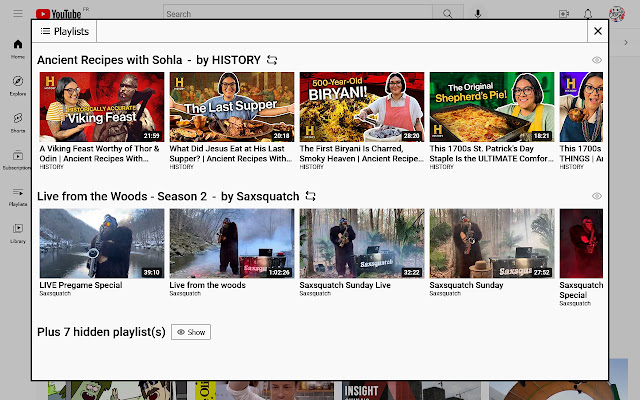Select the Playlists tab
640x400 pixels.
pyautogui.click(x=64, y=31)
